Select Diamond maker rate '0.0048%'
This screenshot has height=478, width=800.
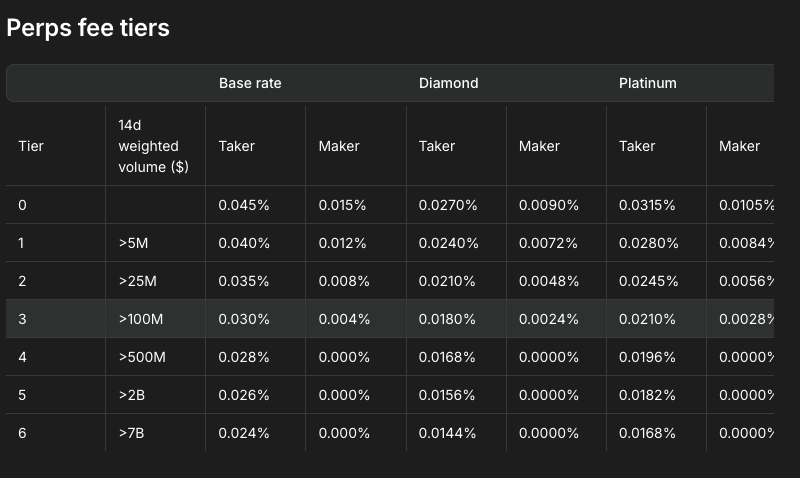(549, 281)
